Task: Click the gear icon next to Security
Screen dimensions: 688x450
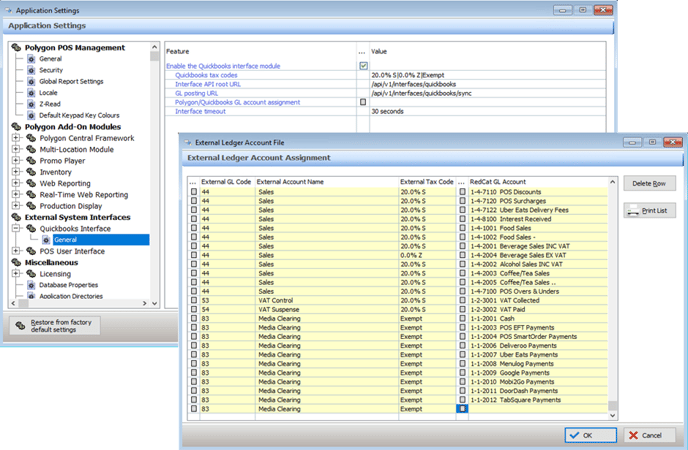Action: pos(31,70)
